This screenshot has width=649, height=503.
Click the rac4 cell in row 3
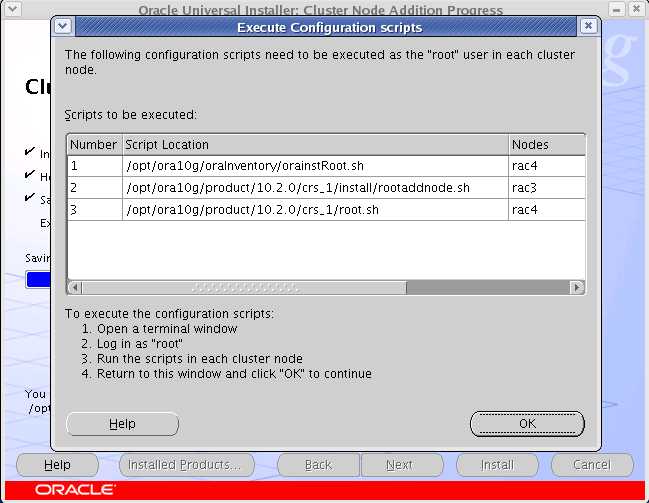547,210
